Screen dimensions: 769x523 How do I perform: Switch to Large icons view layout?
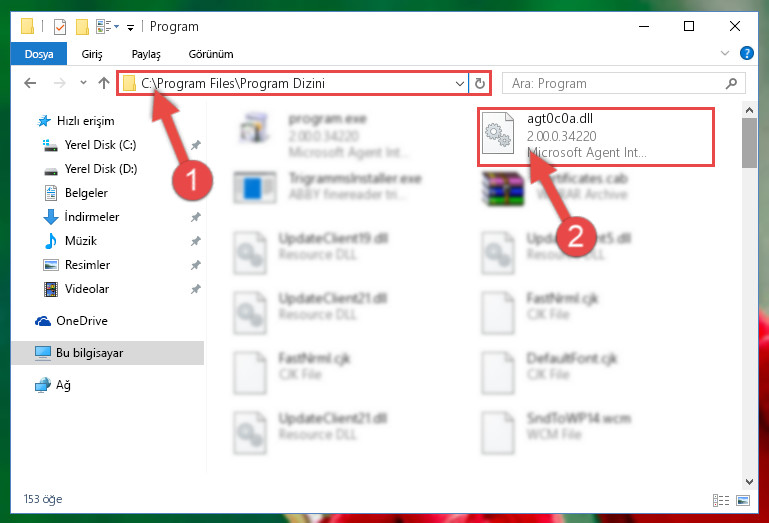743,500
